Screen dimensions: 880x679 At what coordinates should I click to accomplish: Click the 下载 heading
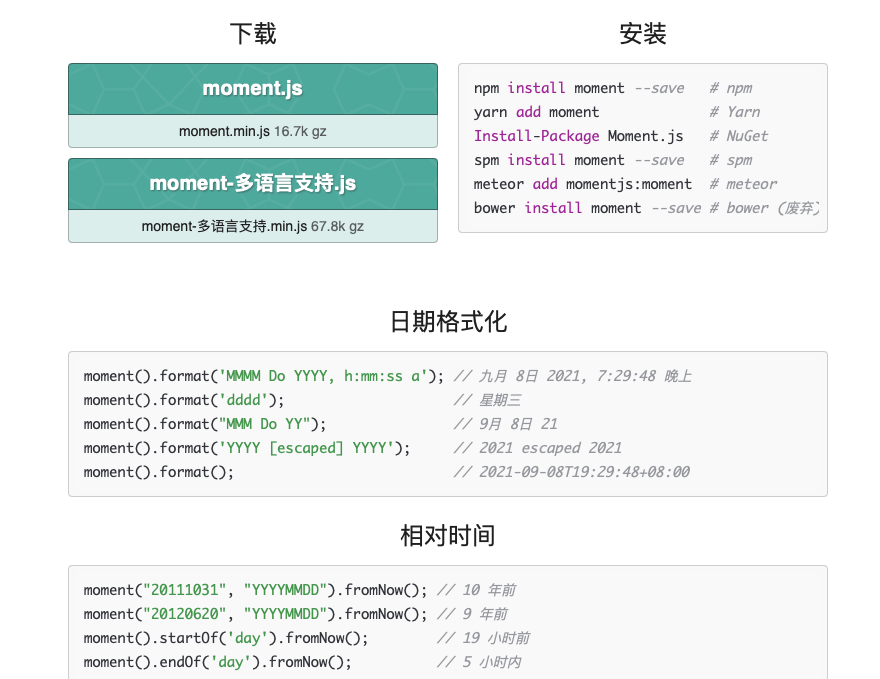pyautogui.click(x=253, y=34)
